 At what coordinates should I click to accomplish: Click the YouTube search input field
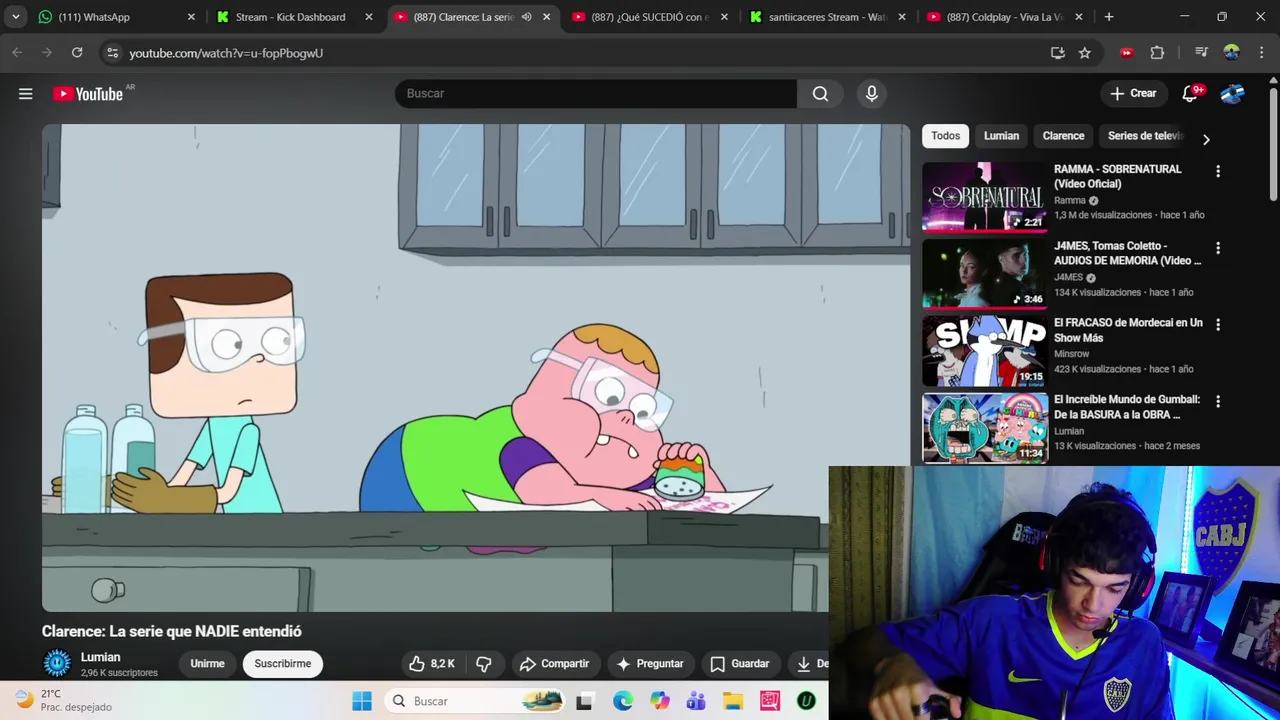(596, 93)
